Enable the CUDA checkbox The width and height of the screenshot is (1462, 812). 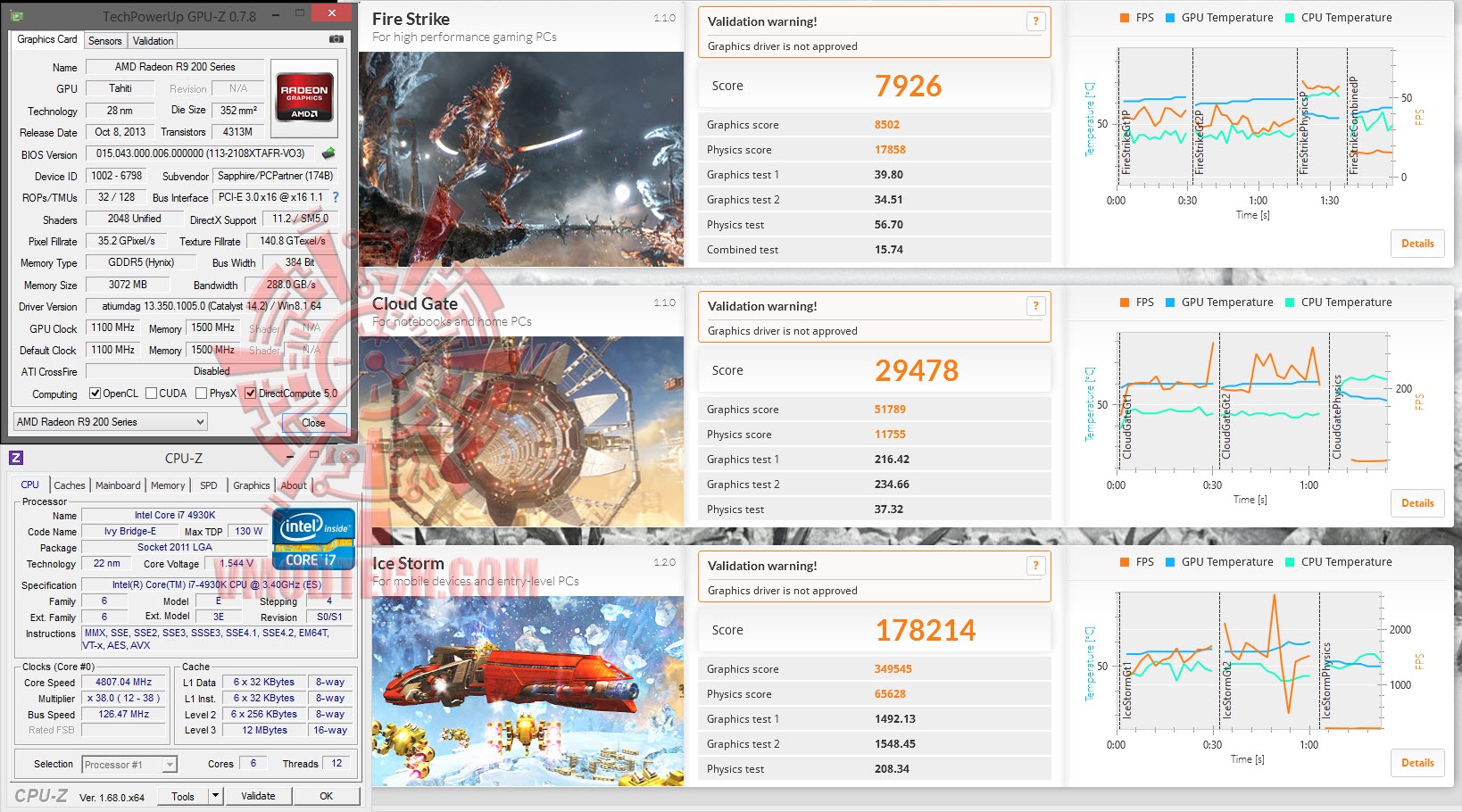151,394
